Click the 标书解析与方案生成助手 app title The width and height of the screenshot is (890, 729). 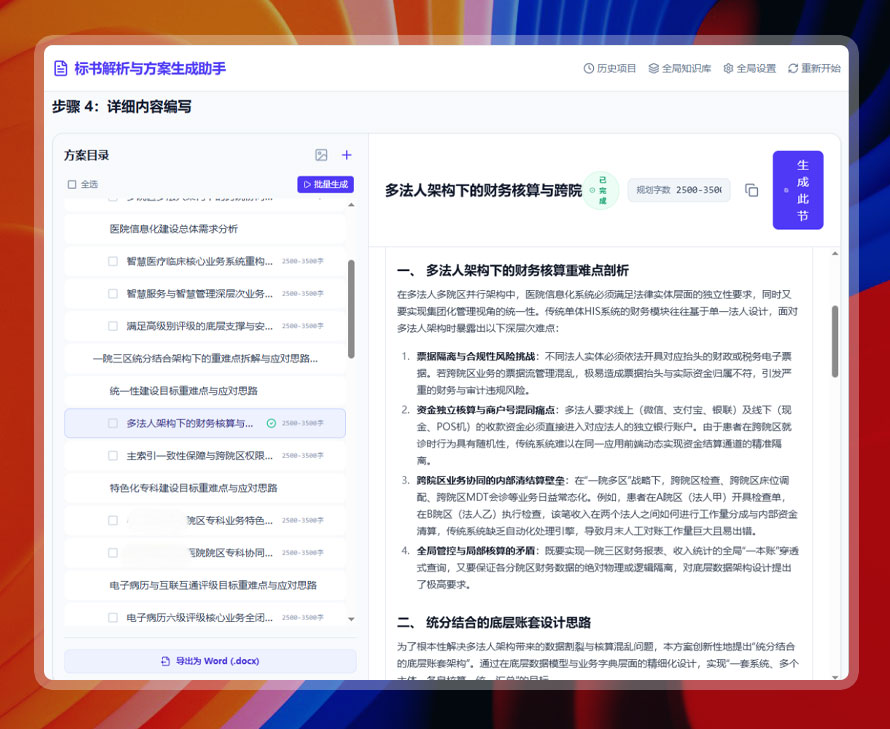click(150, 68)
